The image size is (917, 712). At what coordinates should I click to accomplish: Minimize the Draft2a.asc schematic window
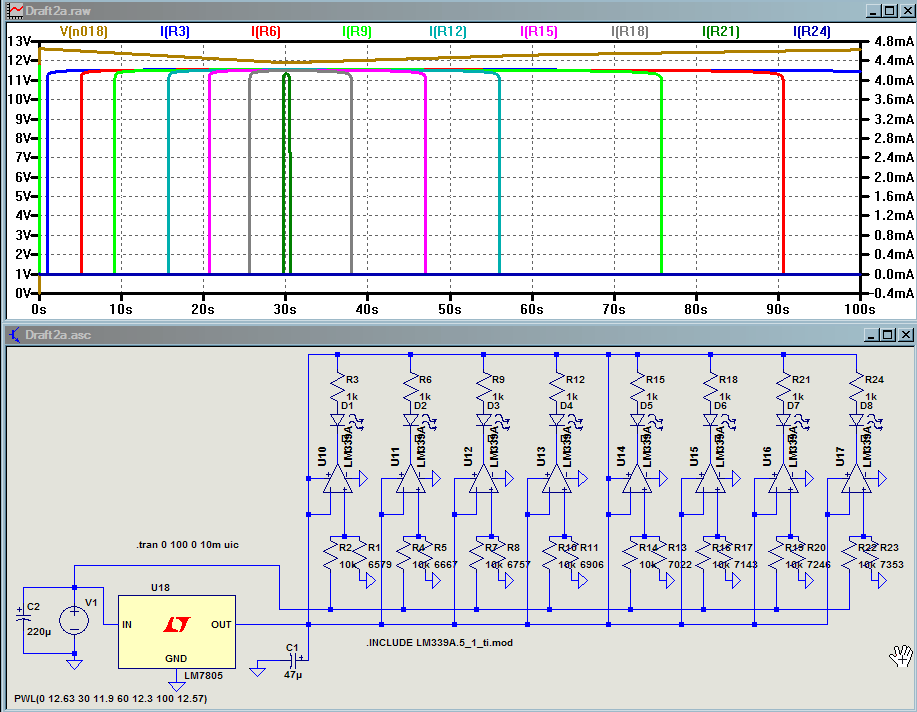[x=872, y=335]
